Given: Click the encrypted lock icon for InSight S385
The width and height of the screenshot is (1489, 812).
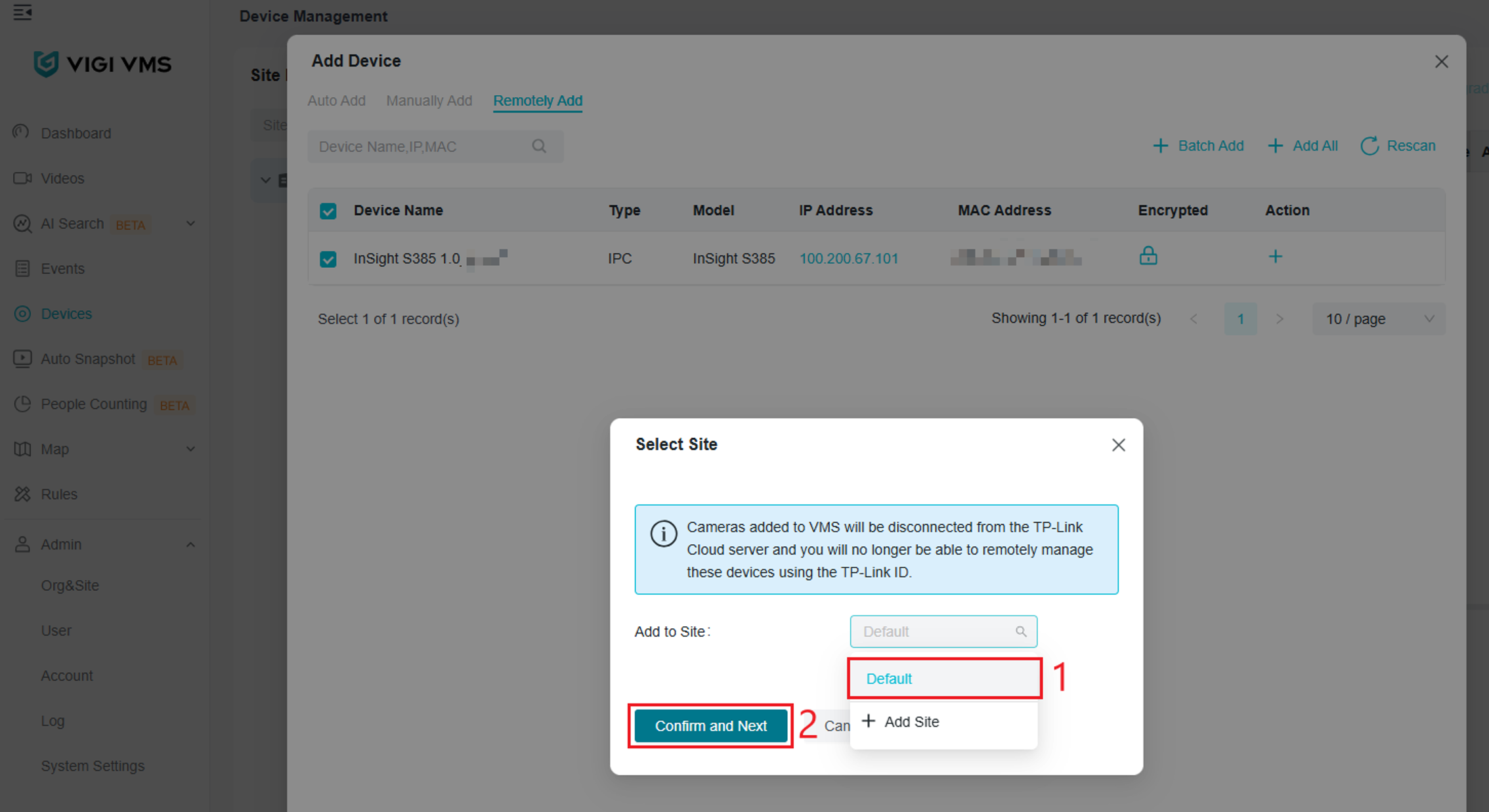Looking at the screenshot, I should (1148, 255).
